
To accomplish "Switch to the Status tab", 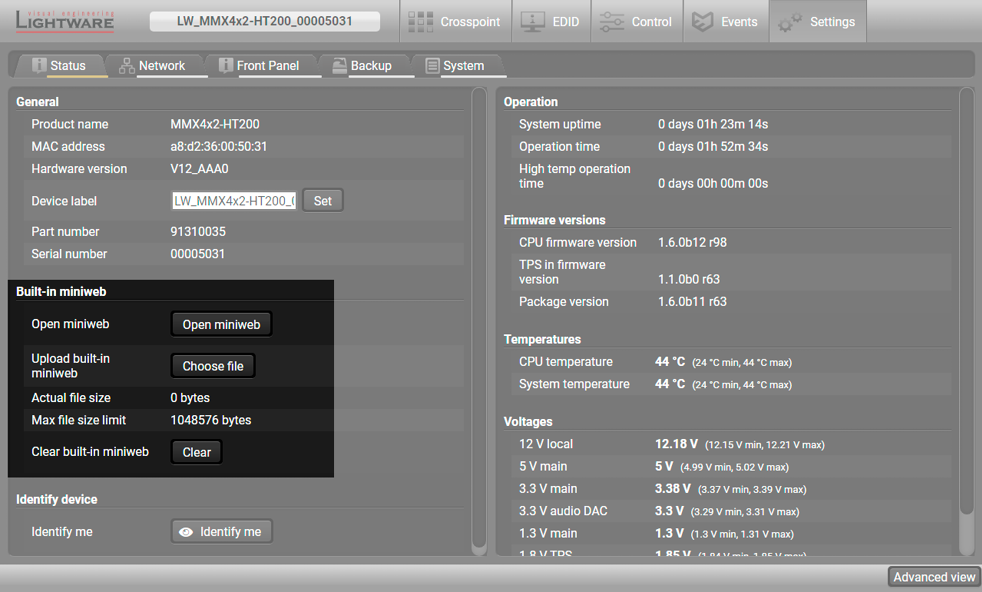I will tap(59, 66).
